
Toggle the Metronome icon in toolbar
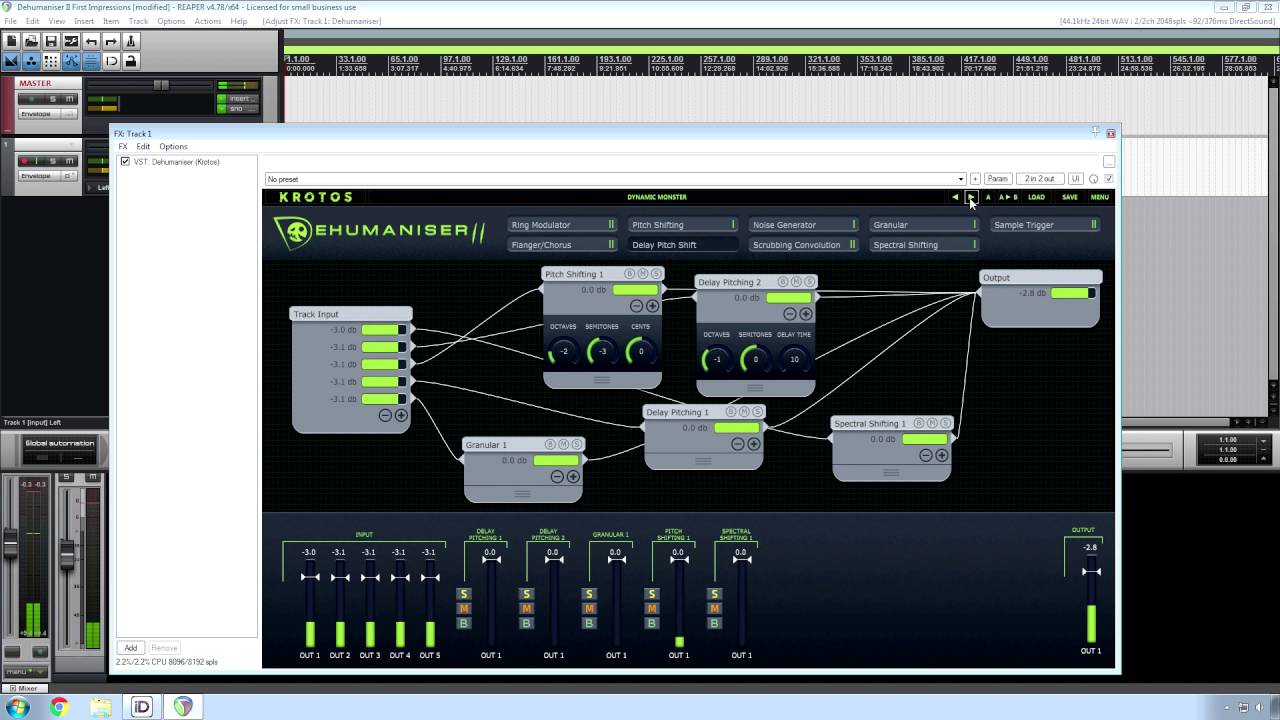pyautogui.click(x=131, y=41)
